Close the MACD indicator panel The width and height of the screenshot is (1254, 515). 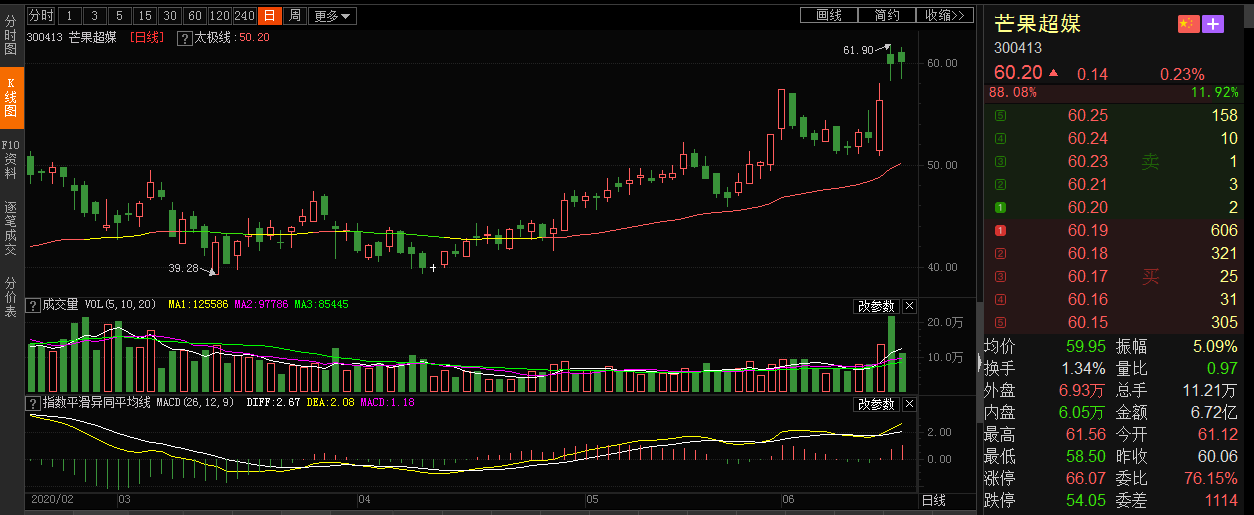pos(909,404)
